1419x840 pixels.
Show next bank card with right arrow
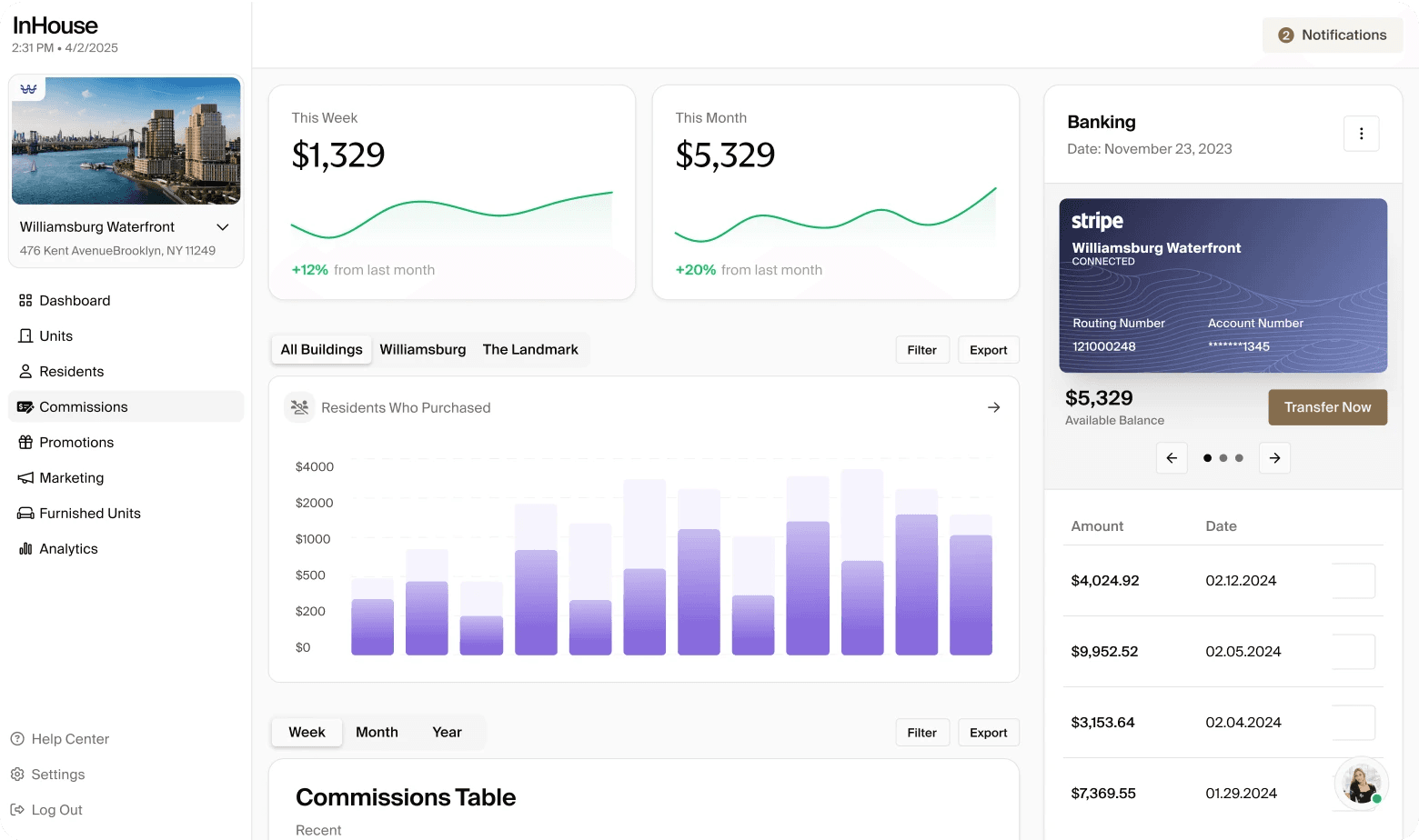tap(1274, 458)
